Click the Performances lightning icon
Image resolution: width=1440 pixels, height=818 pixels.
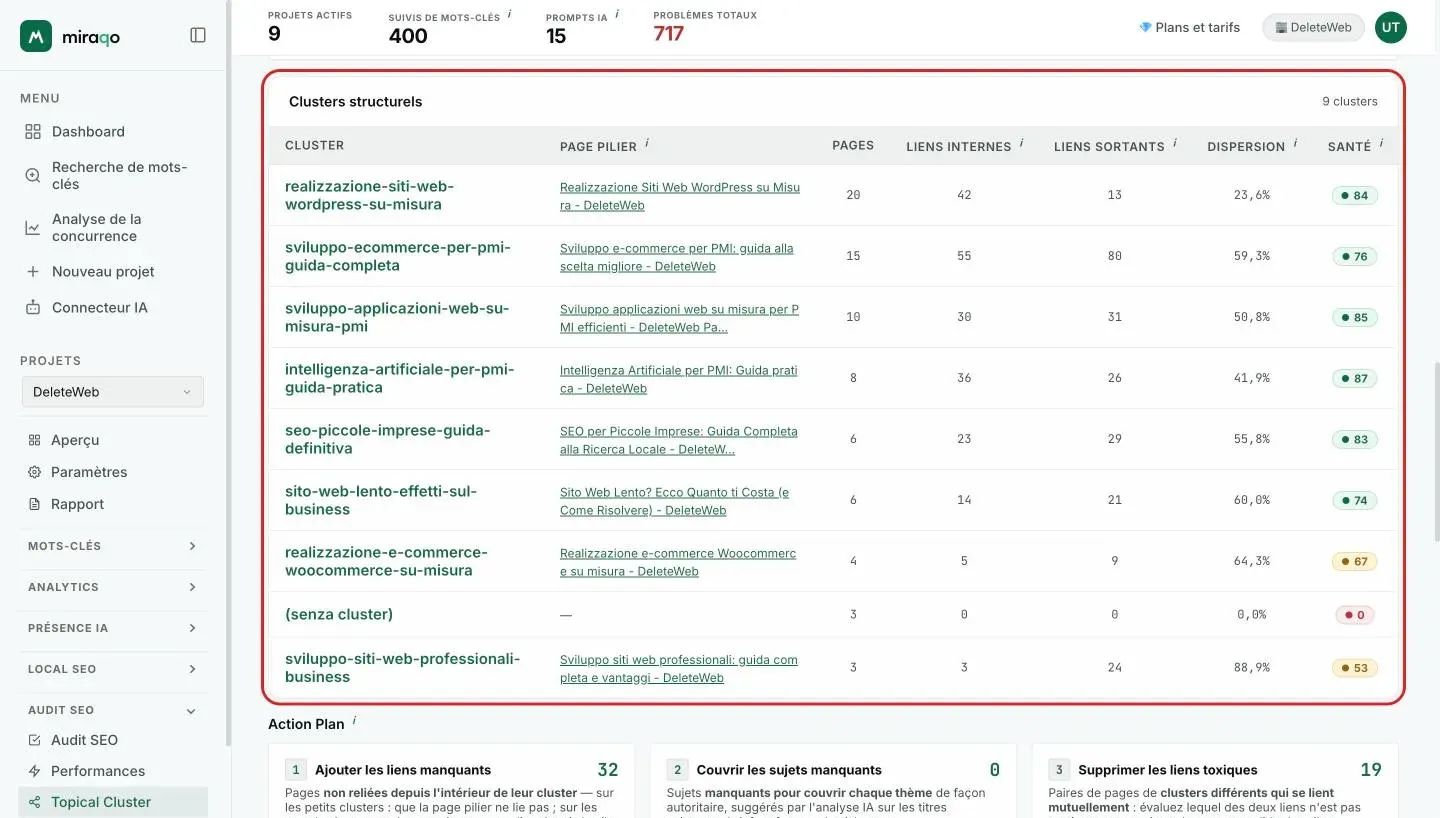(x=34, y=771)
